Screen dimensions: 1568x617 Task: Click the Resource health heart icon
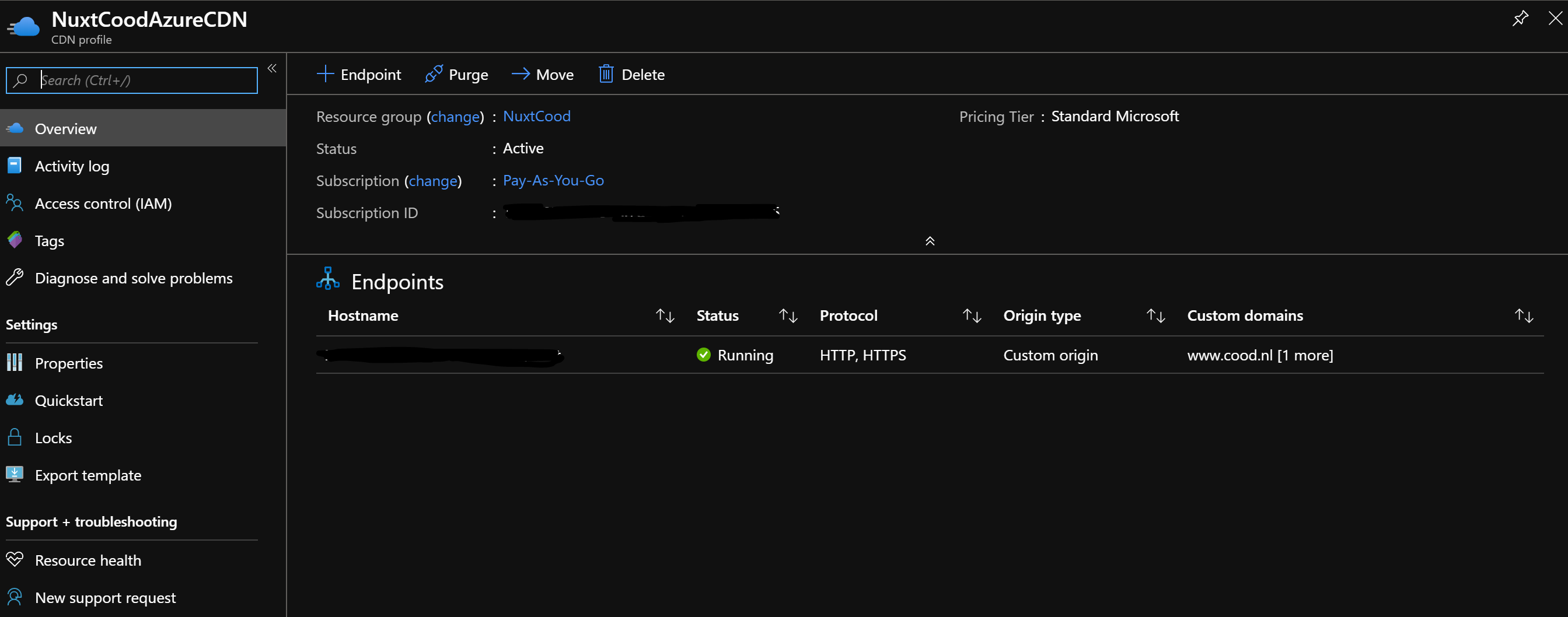point(15,559)
